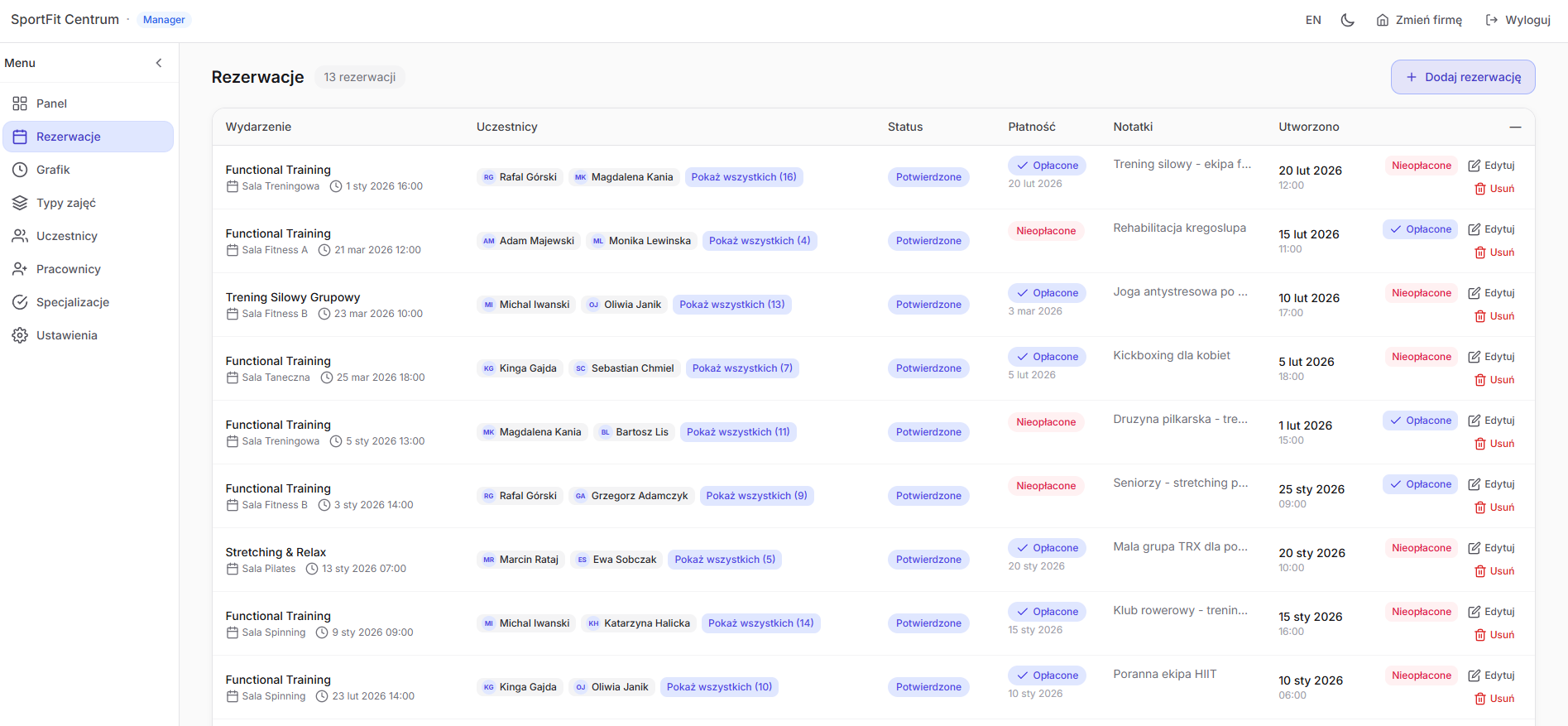Click the Zmień firmę home icon
The width and height of the screenshot is (1568, 726).
pyautogui.click(x=1383, y=20)
